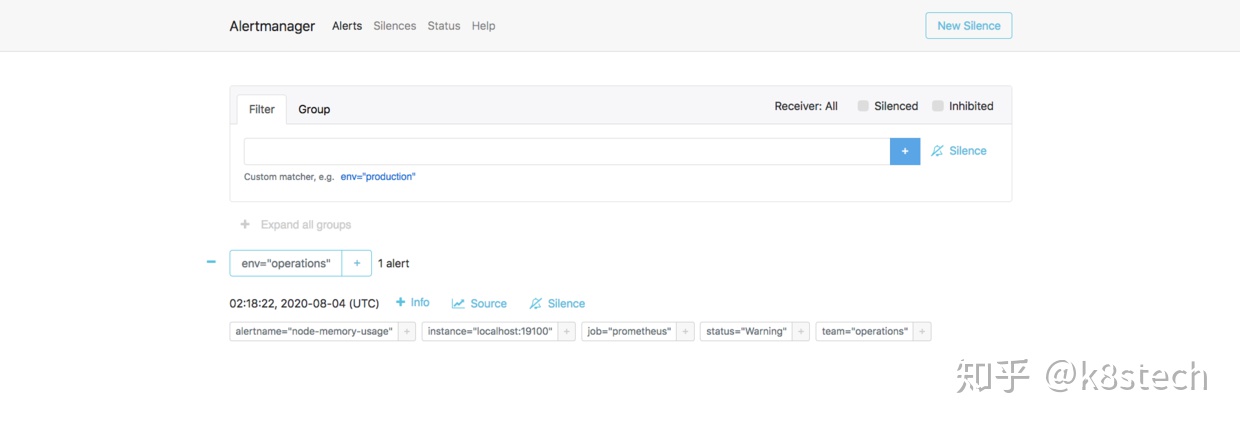Viewport: 1240px width, 426px height.
Task: Add team="operations" to filter via plus
Action: pyautogui.click(x=922, y=331)
